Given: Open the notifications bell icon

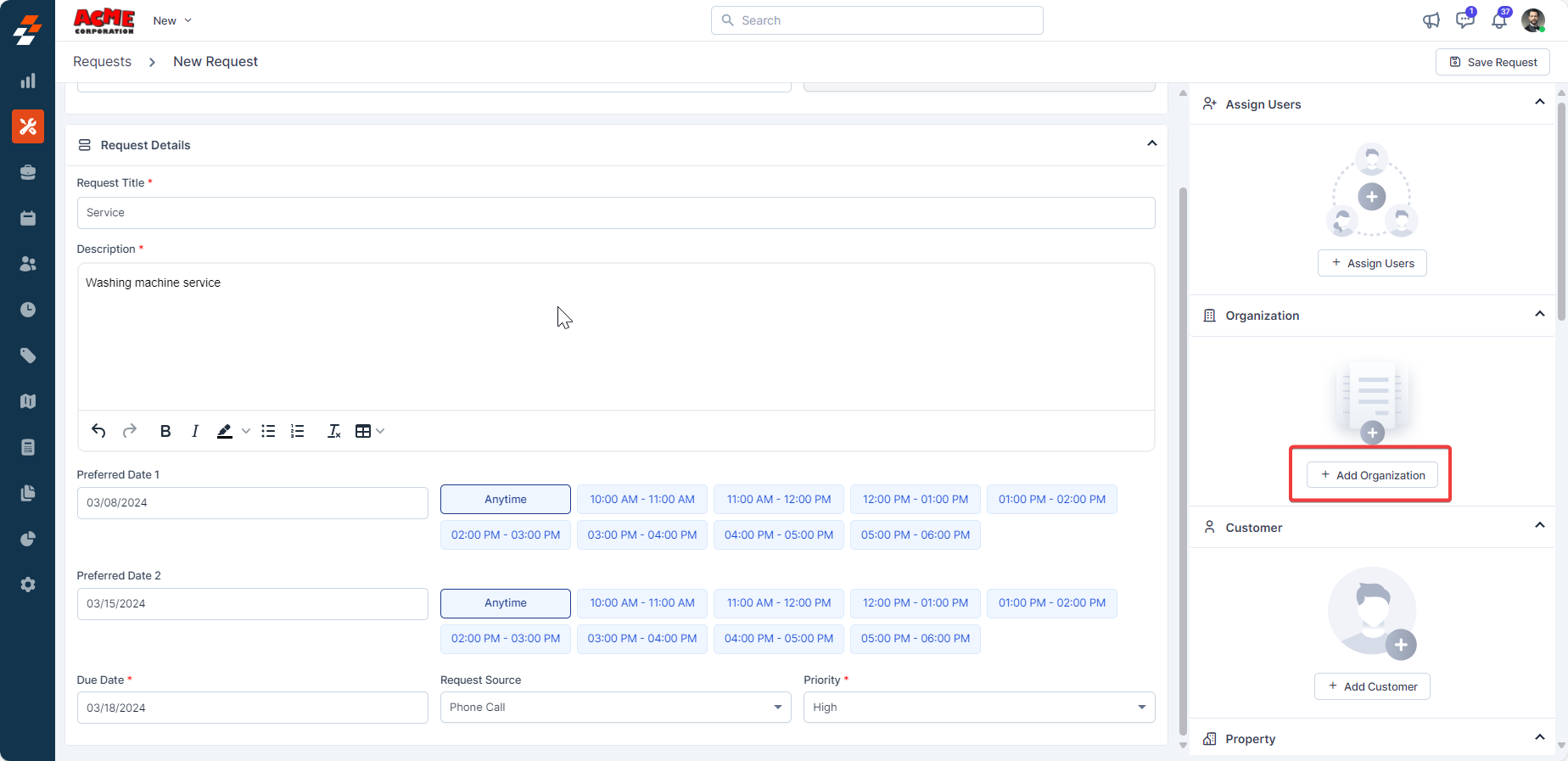Looking at the screenshot, I should coord(1499,20).
